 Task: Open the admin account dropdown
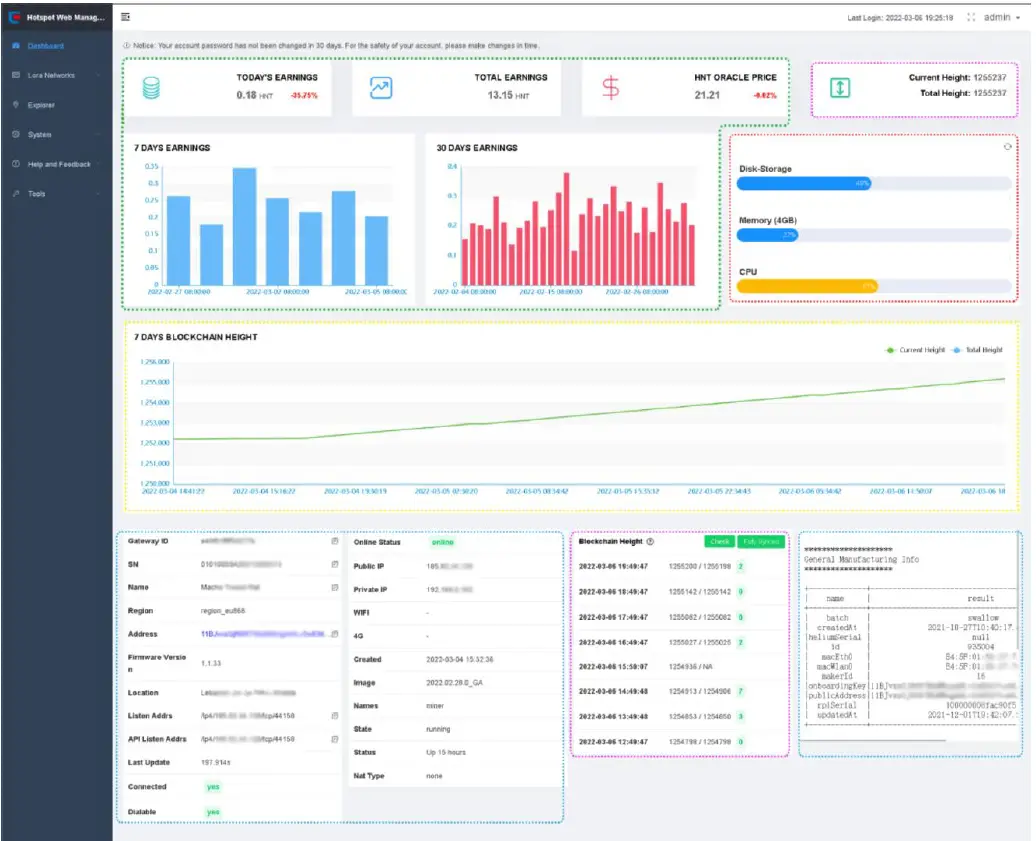click(1000, 18)
